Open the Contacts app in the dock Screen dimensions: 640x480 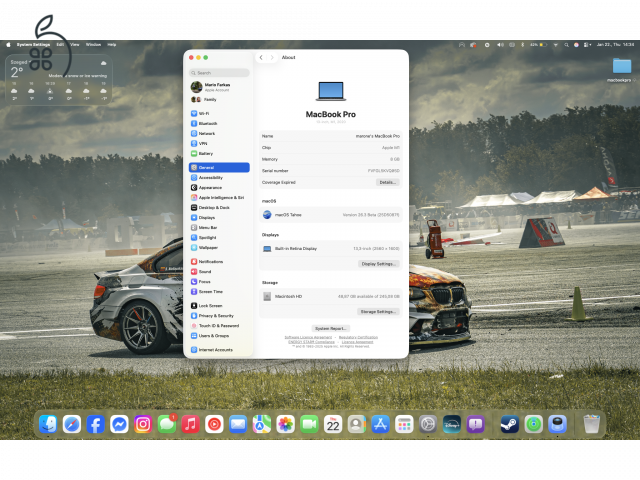(357, 424)
